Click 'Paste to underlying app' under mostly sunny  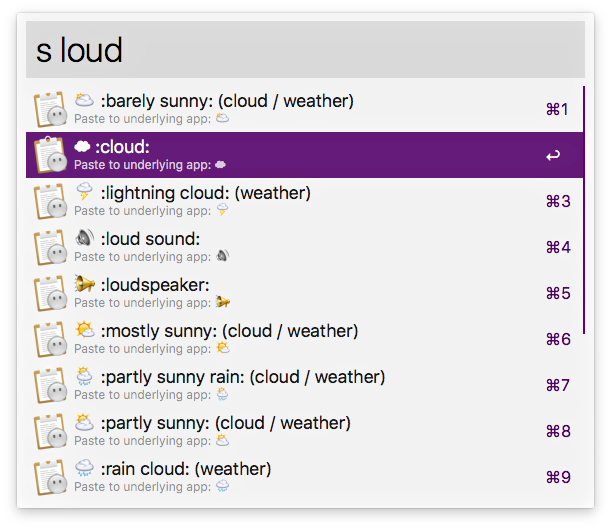coord(142,349)
